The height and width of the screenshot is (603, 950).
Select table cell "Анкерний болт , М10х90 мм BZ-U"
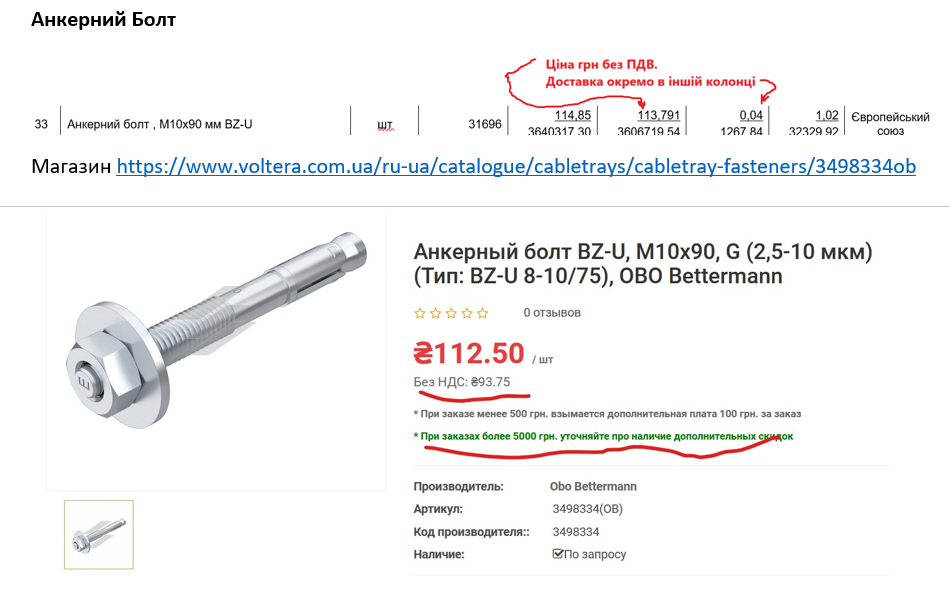[x=160, y=125]
